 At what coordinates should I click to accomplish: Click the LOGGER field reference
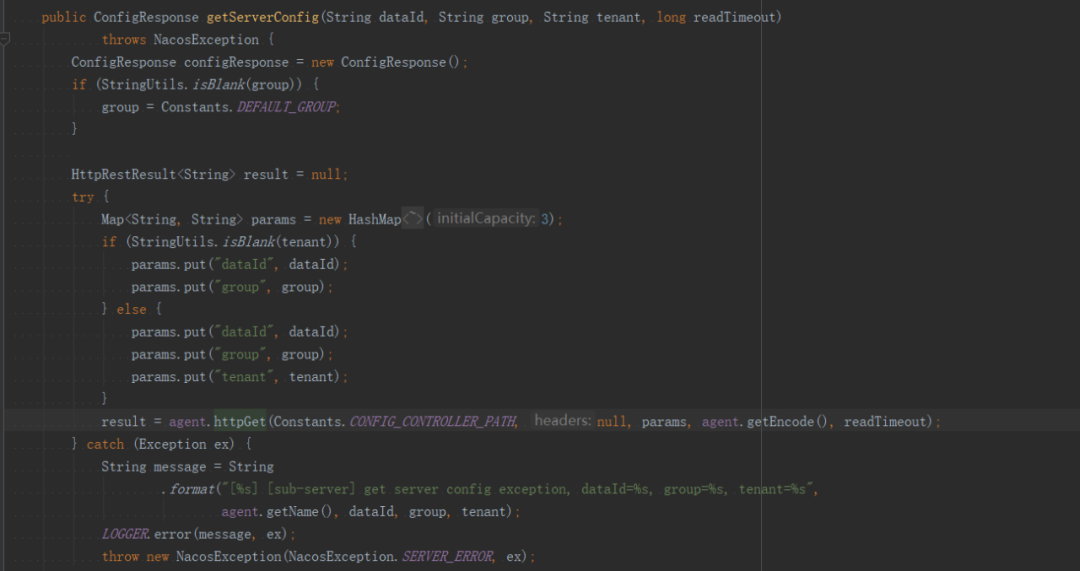pos(125,534)
